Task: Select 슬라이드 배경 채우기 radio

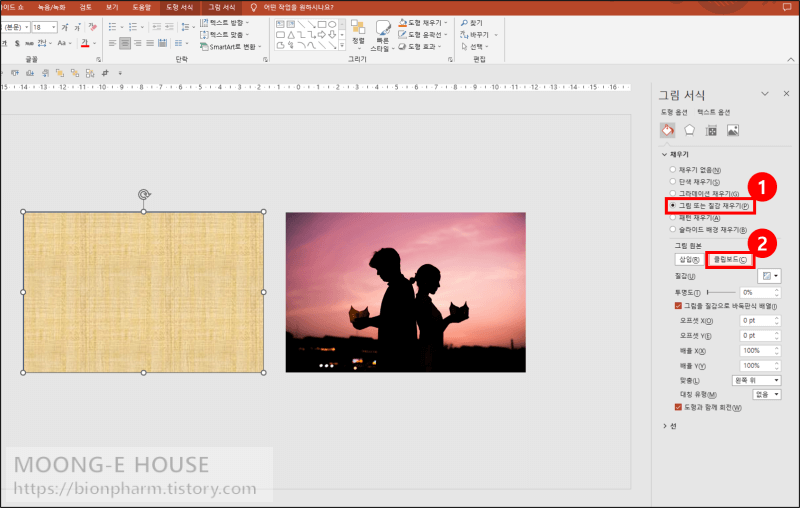Action: click(672, 229)
